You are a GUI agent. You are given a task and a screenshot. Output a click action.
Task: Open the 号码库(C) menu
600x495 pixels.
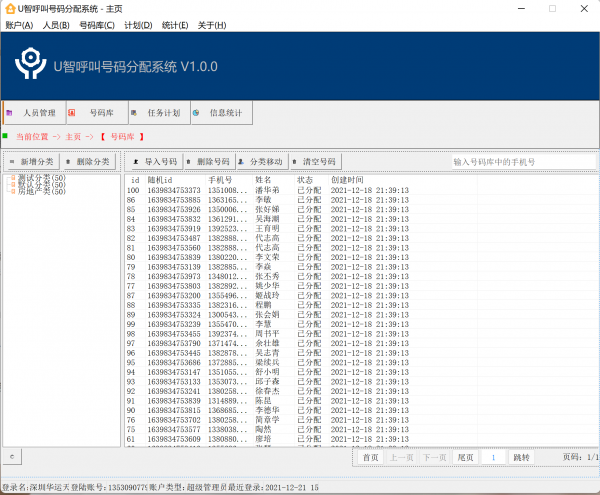point(97,25)
